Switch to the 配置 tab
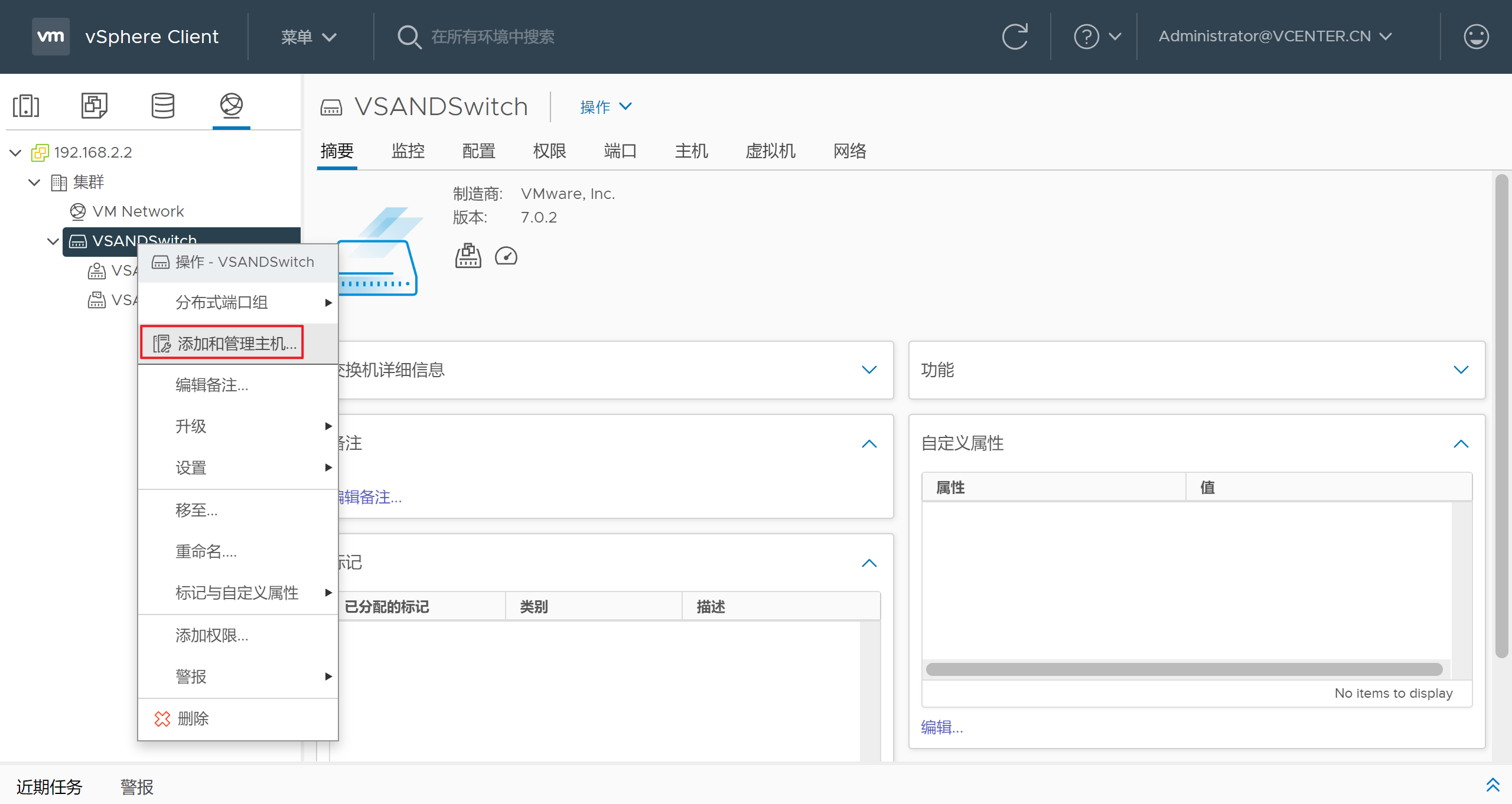 click(479, 151)
